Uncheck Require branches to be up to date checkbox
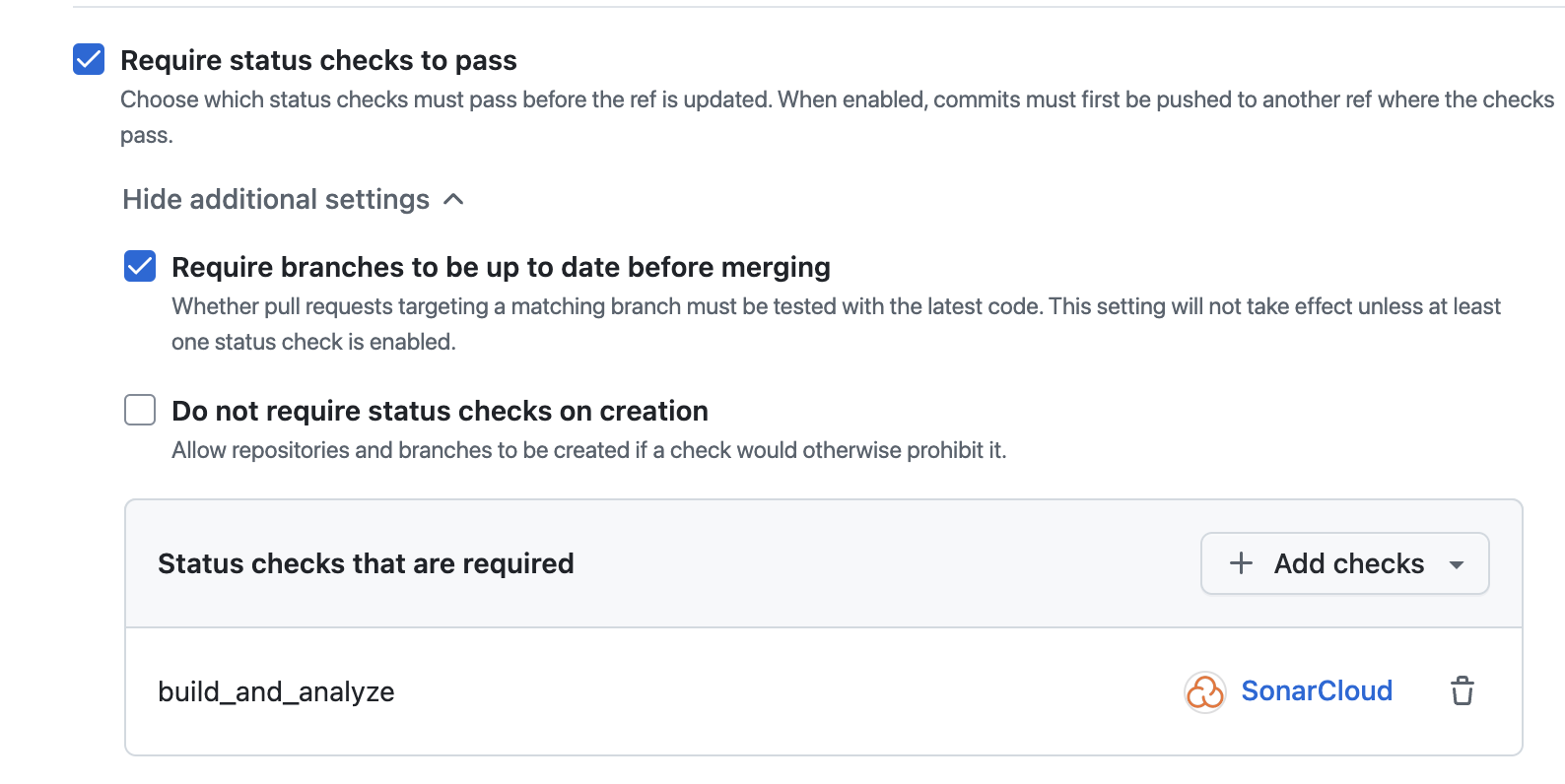Image resolution: width=1565 pixels, height=784 pixels. 140,266
